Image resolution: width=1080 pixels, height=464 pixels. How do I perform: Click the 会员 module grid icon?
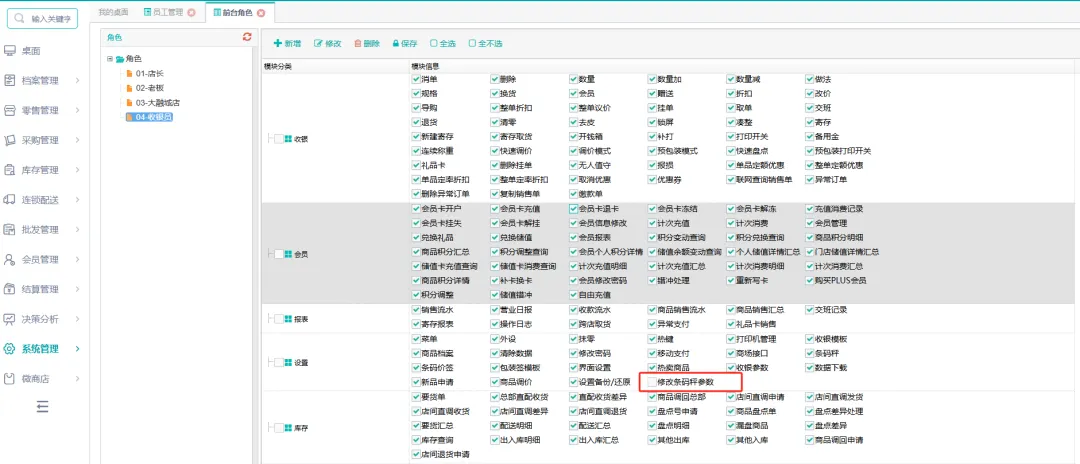(x=289, y=254)
